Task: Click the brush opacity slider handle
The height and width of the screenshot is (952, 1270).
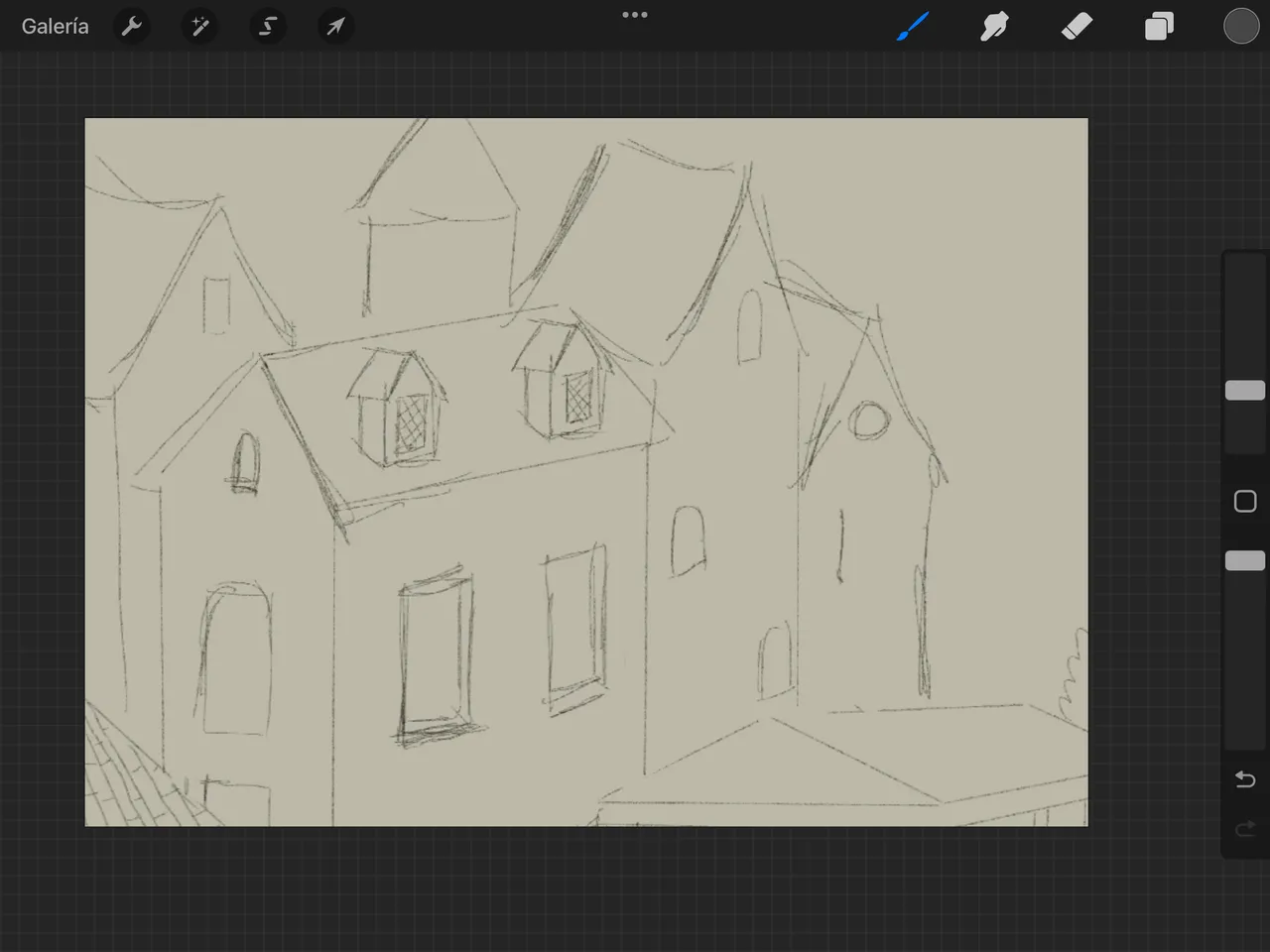Action: pyautogui.click(x=1245, y=561)
